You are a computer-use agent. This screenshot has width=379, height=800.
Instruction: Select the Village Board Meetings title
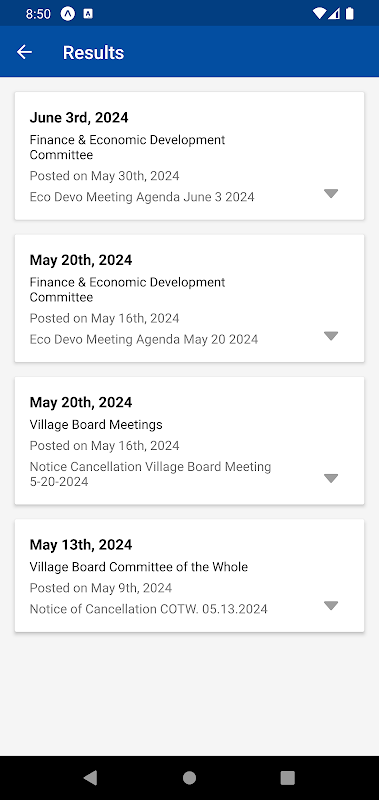coord(96,424)
